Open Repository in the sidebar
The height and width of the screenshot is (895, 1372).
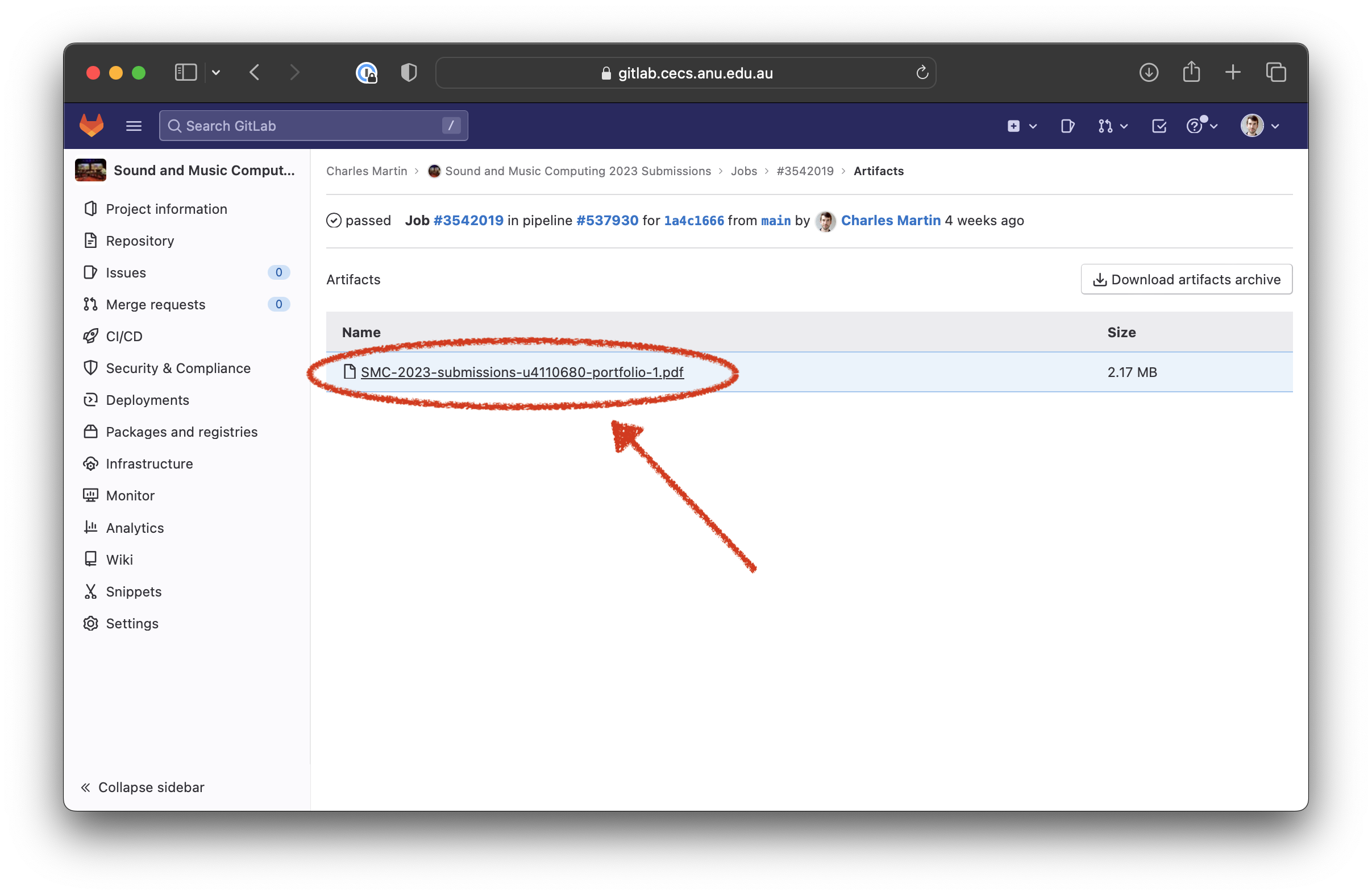(x=139, y=241)
